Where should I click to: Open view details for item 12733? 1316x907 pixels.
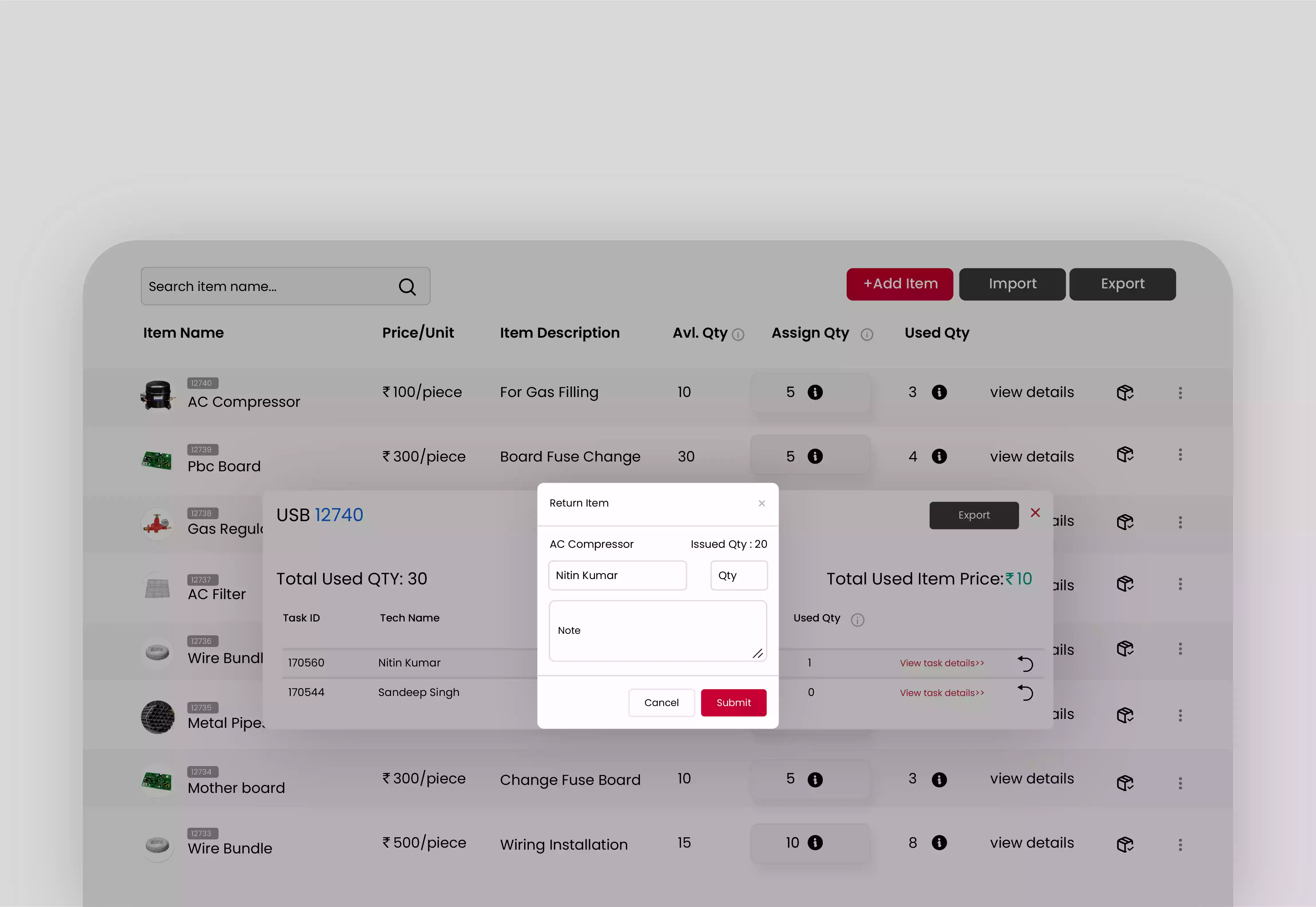[1032, 843]
